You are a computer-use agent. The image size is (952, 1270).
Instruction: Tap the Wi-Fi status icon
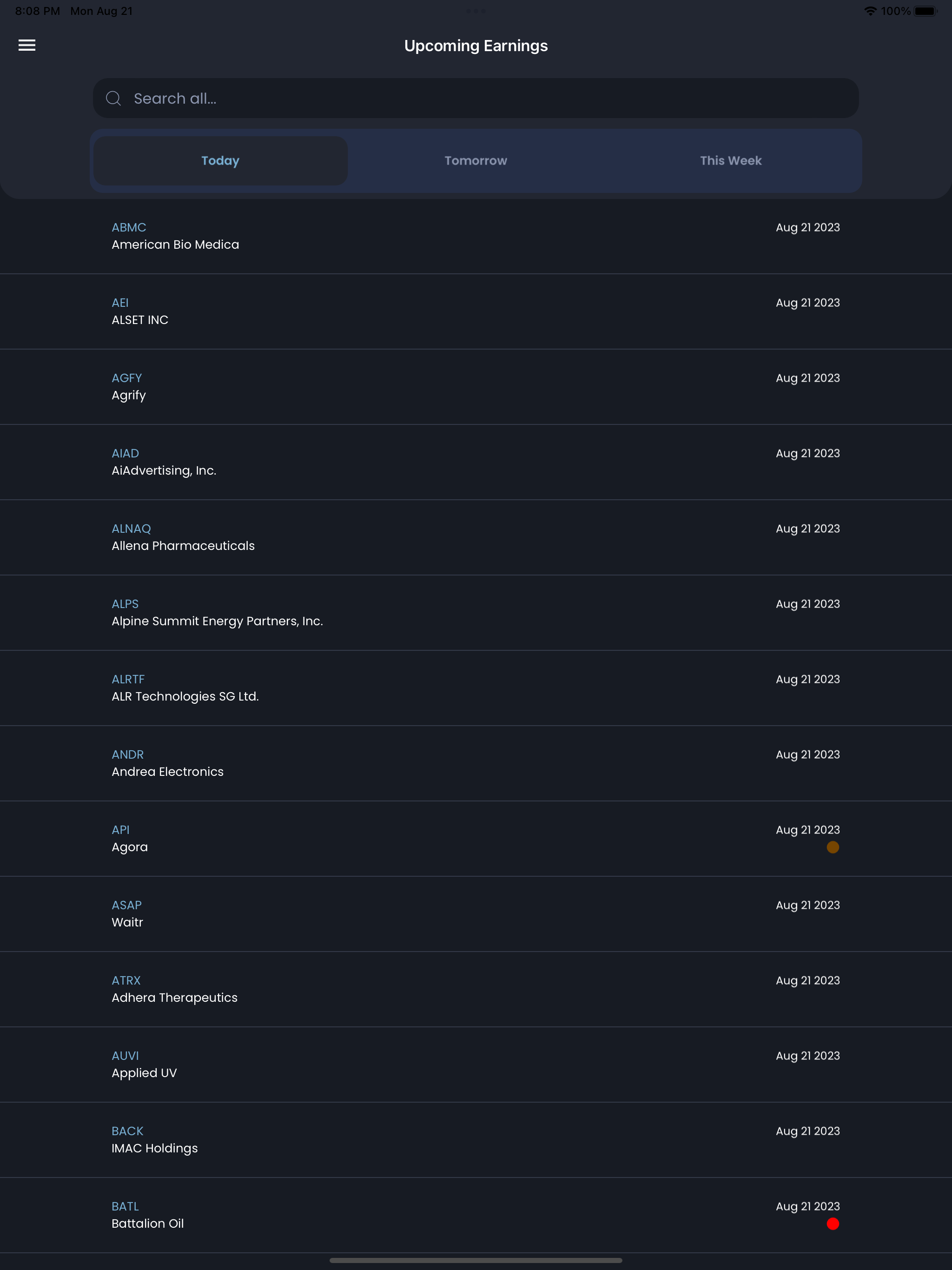(x=871, y=11)
